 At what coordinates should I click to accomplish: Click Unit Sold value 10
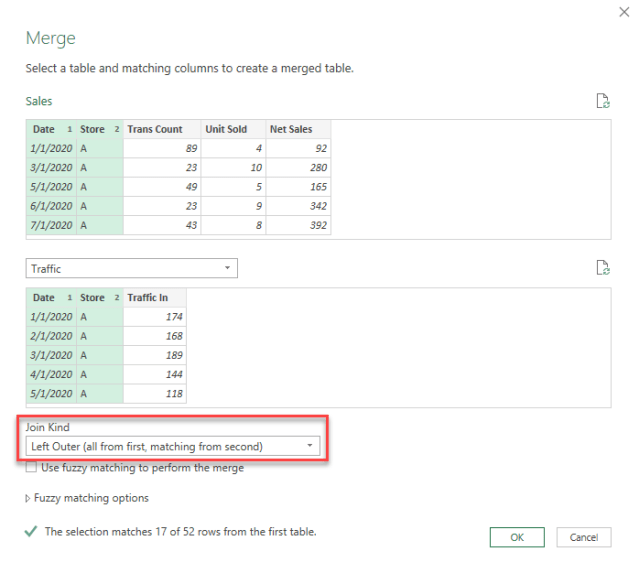coord(233,167)
